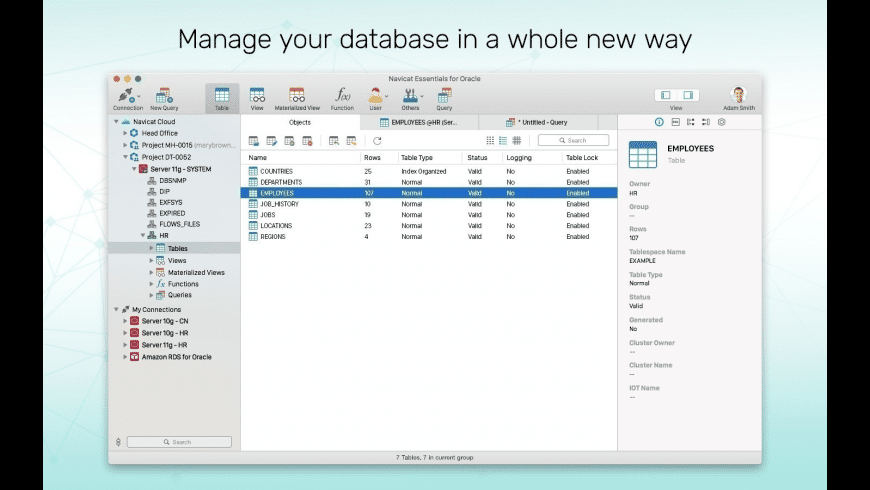Click the objects Search field

(x=573, y=141)
